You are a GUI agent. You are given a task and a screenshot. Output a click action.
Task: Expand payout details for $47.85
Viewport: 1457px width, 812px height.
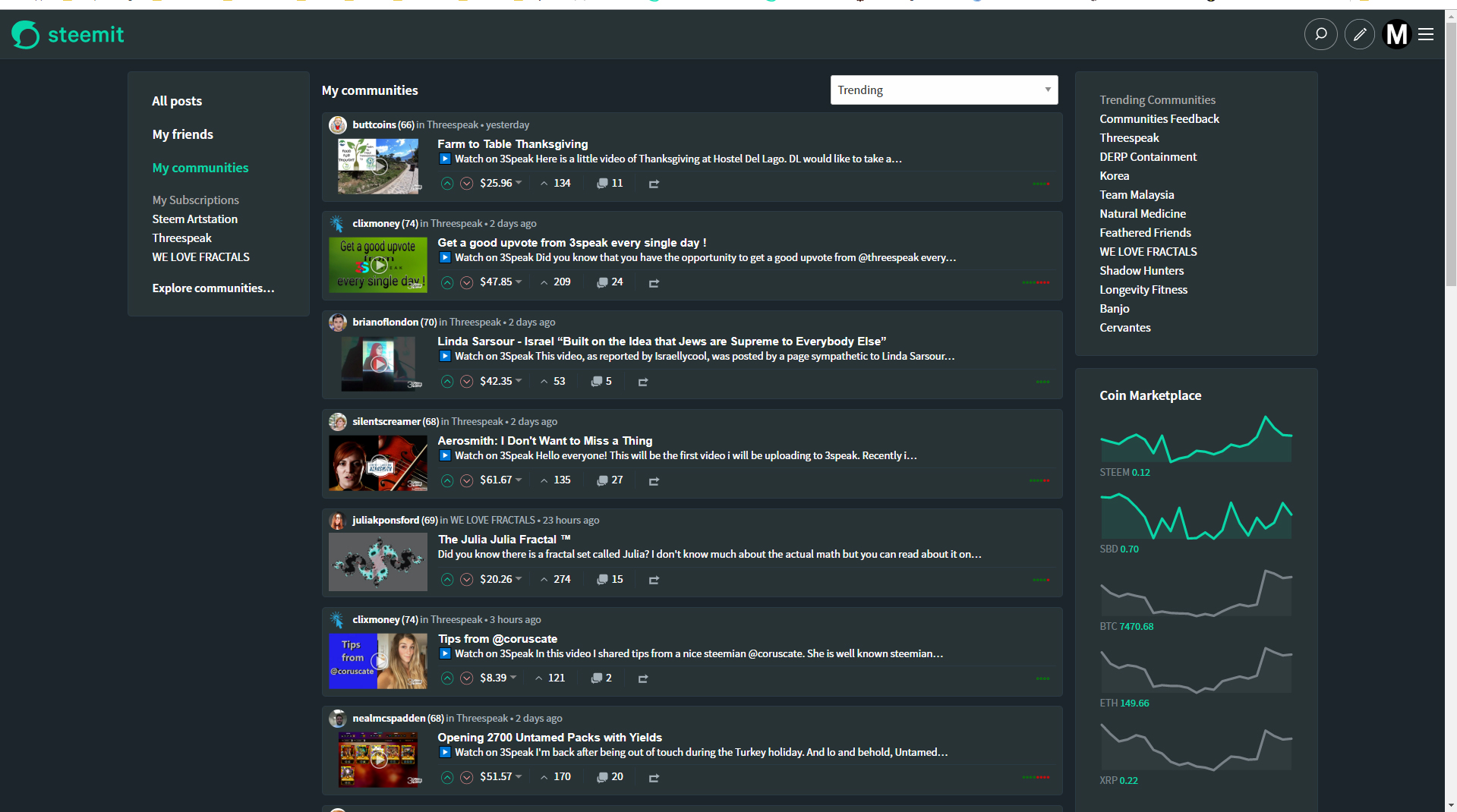[500, 282]
